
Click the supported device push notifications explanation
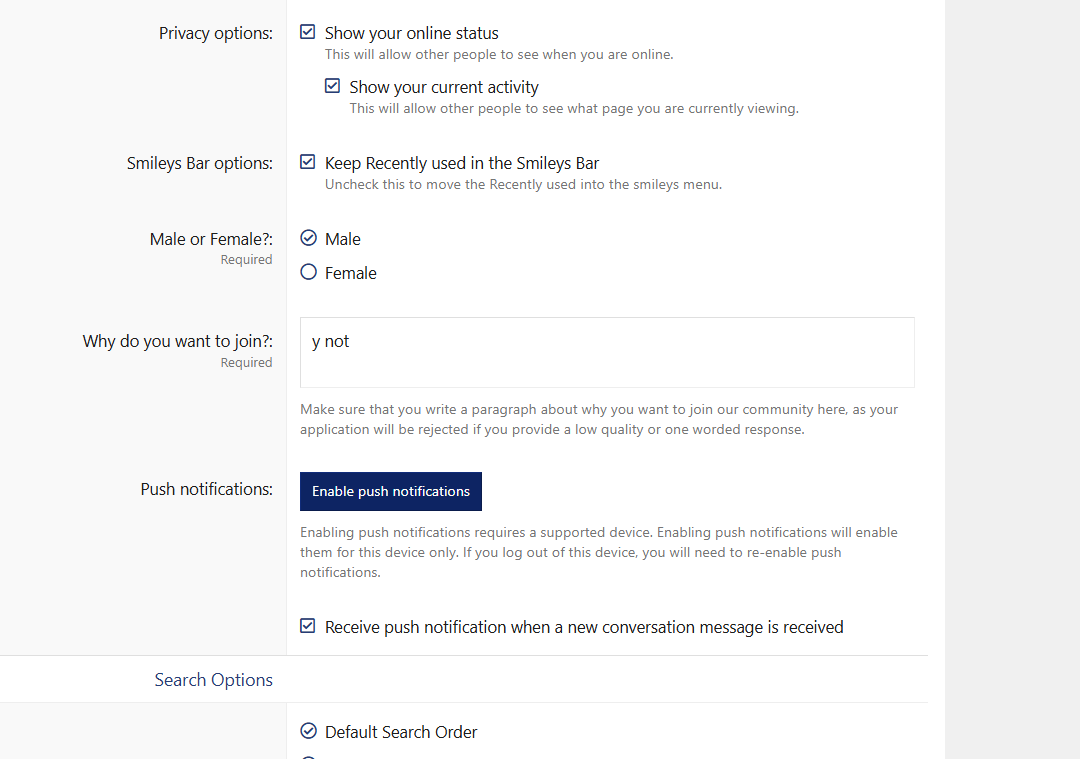[x=599, y=552]
